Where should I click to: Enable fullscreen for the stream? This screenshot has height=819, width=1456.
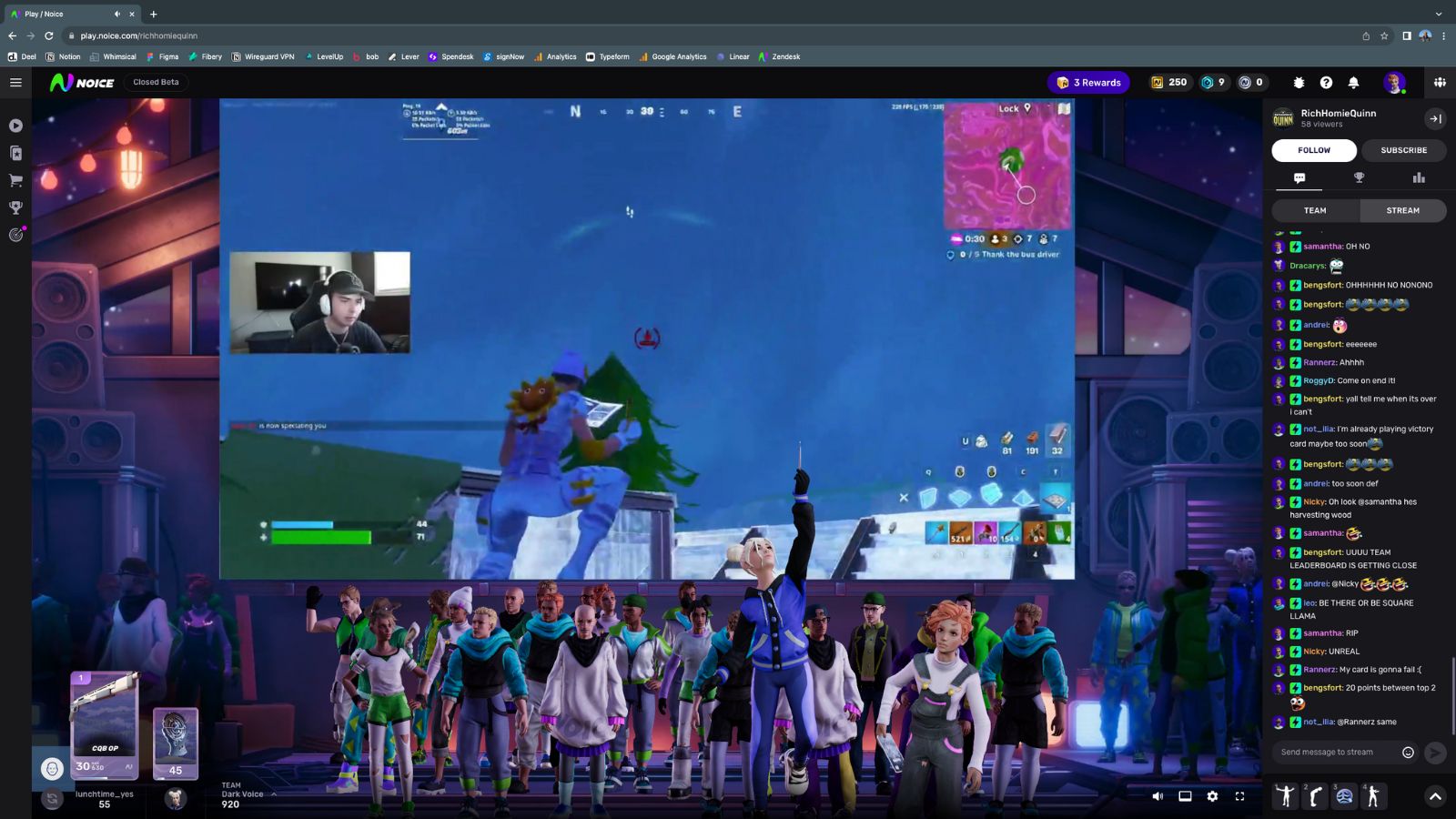pos(1239,795)
